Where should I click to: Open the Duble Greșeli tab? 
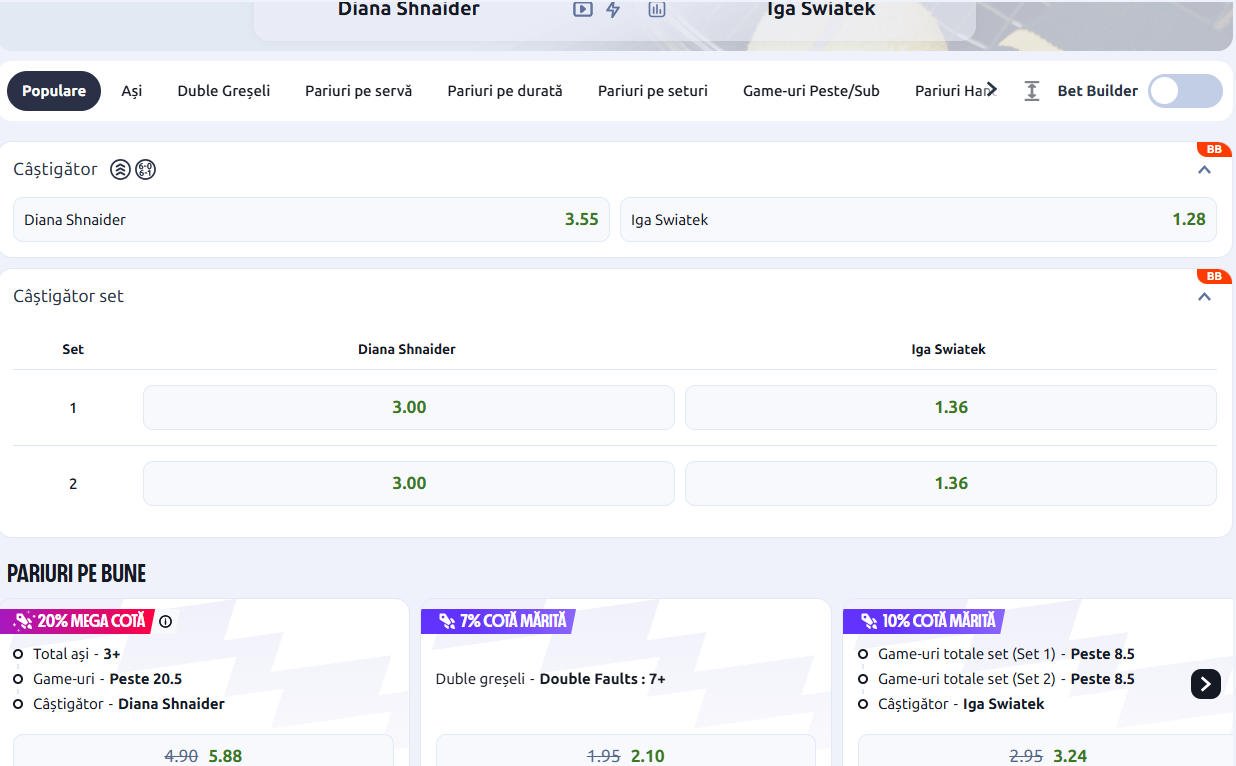(224, 91)
